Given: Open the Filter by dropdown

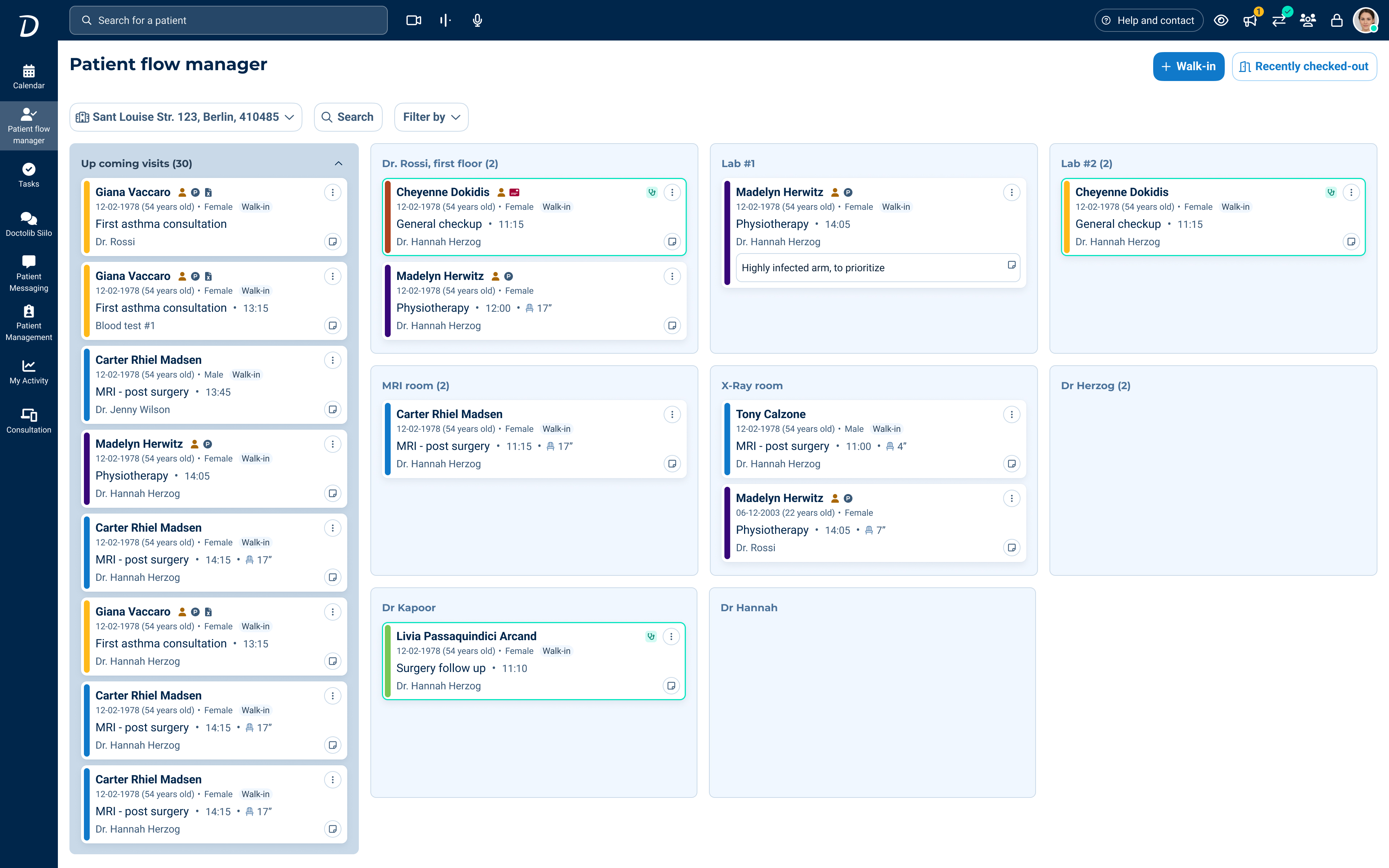Looking at the screenshot, I should click(431, 117).
